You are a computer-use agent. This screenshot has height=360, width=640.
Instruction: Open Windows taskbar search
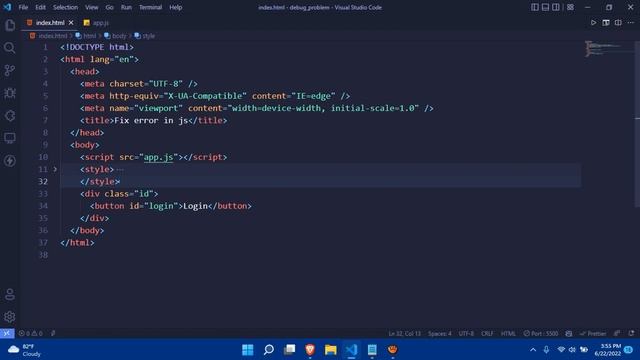tap(269, 350)
